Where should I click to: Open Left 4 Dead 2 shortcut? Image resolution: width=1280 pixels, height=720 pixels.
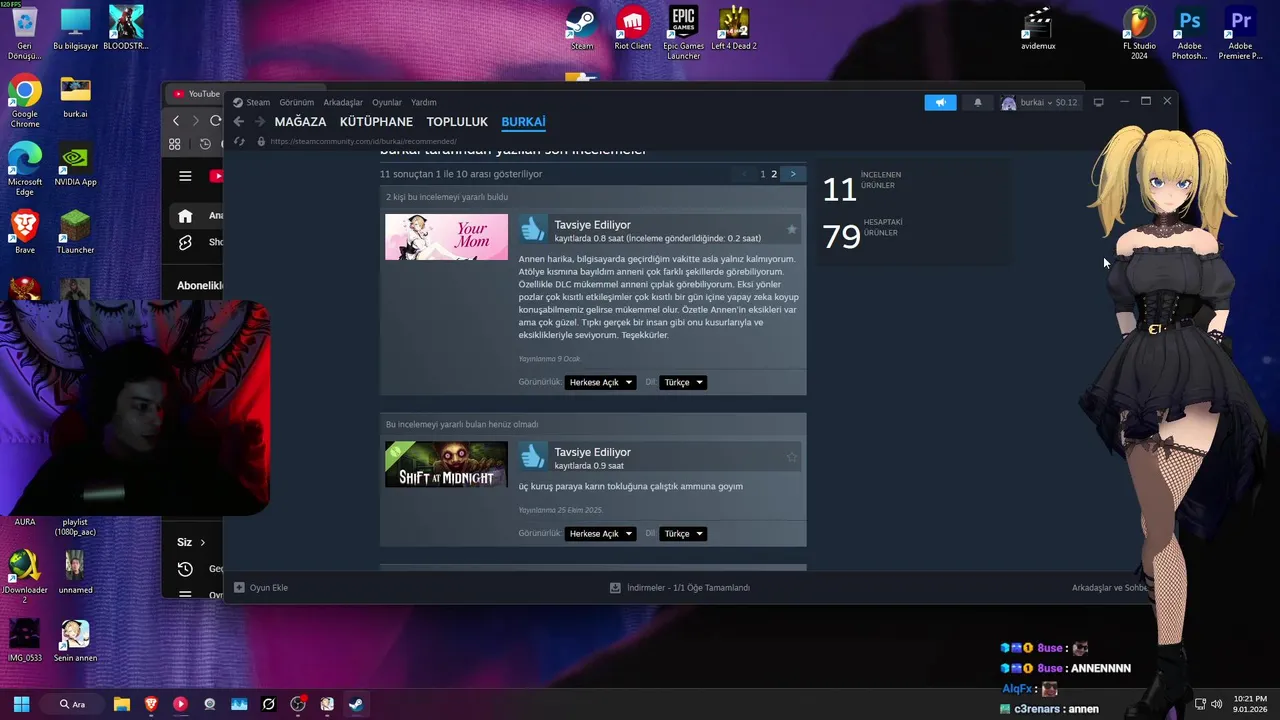click(734, 28)
